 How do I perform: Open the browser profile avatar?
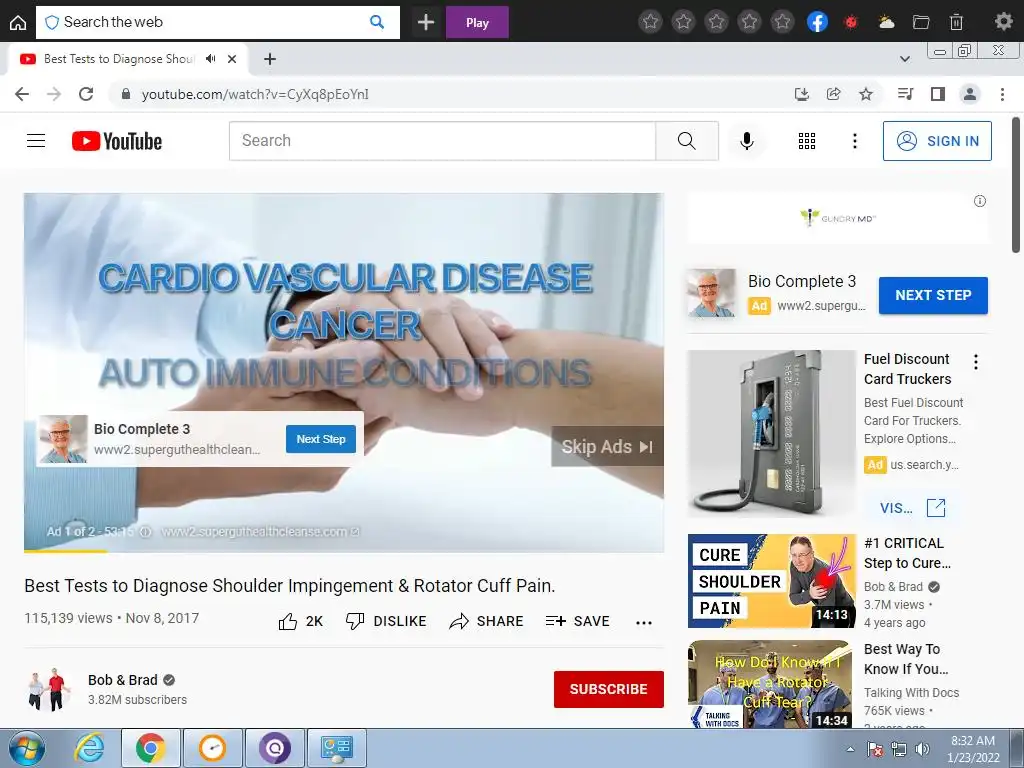(970, 94)
